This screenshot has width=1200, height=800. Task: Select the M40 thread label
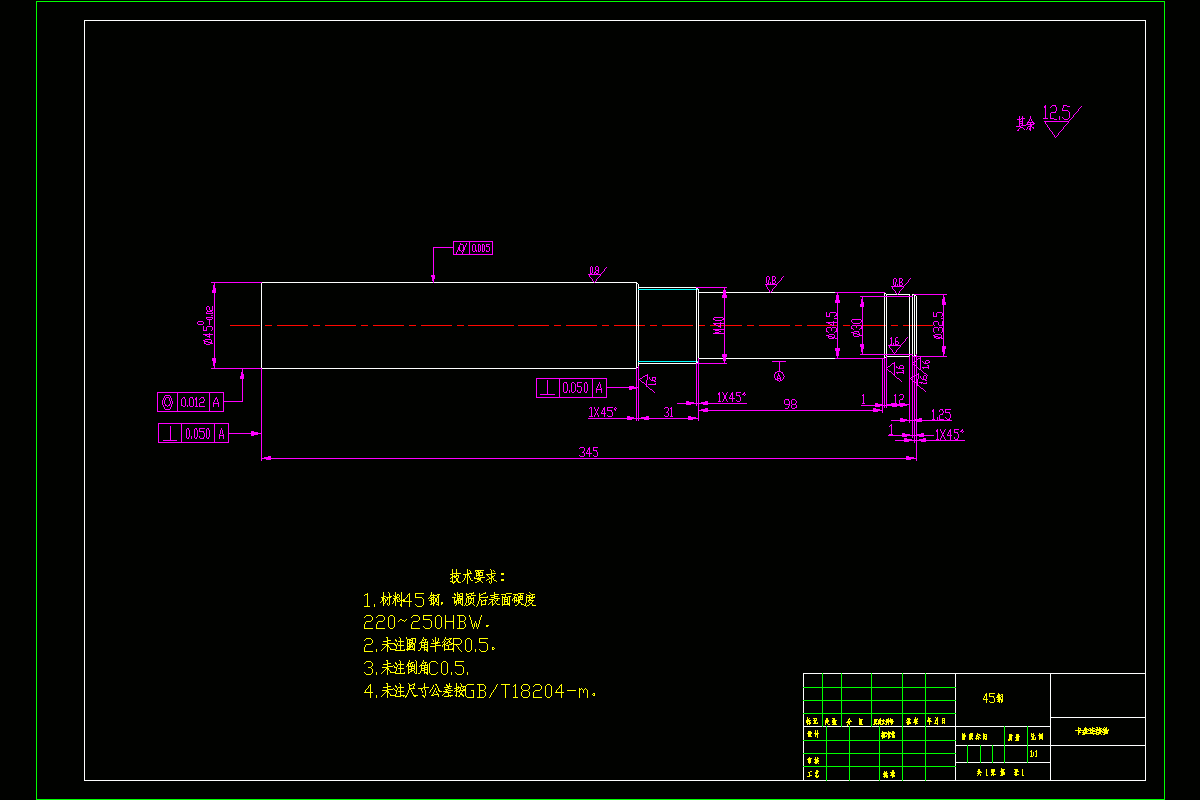718,326
